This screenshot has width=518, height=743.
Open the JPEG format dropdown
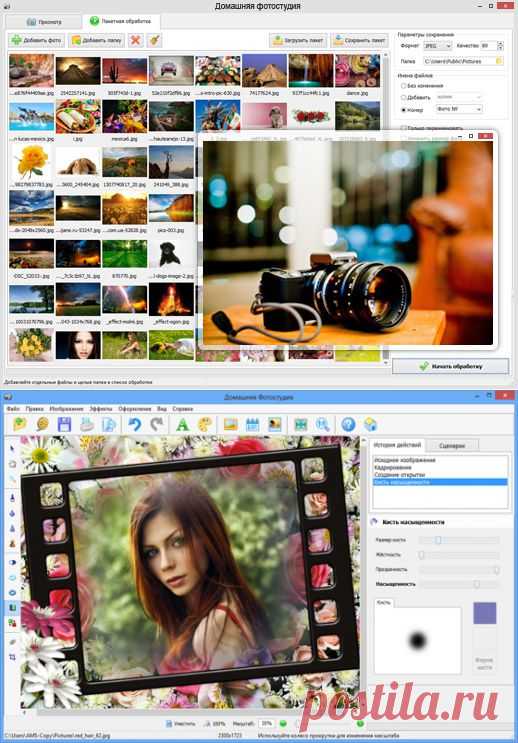[x=437, y=46]
